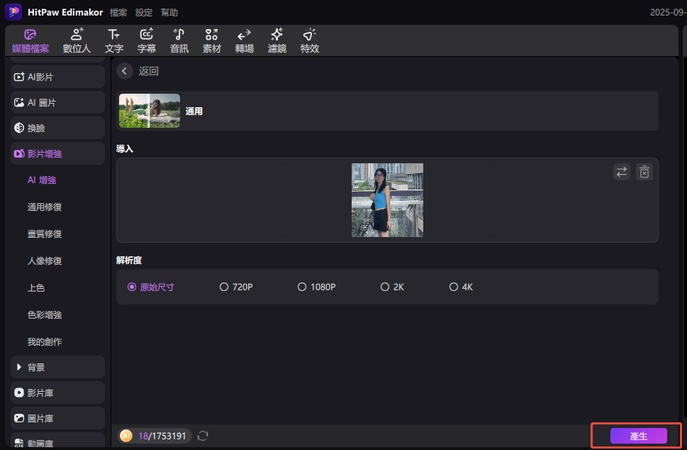Delete the imported image with trash icon

coord(645,172)
